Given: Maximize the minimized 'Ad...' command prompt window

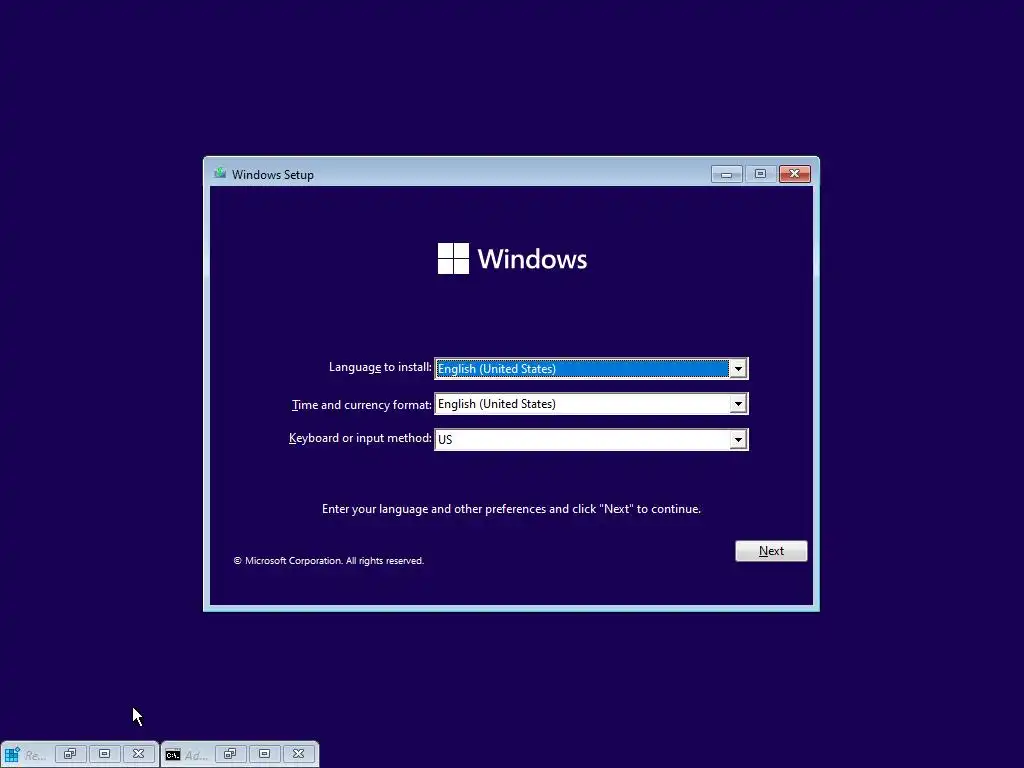Looking at the screenshot, I should [x=264, y=754].
